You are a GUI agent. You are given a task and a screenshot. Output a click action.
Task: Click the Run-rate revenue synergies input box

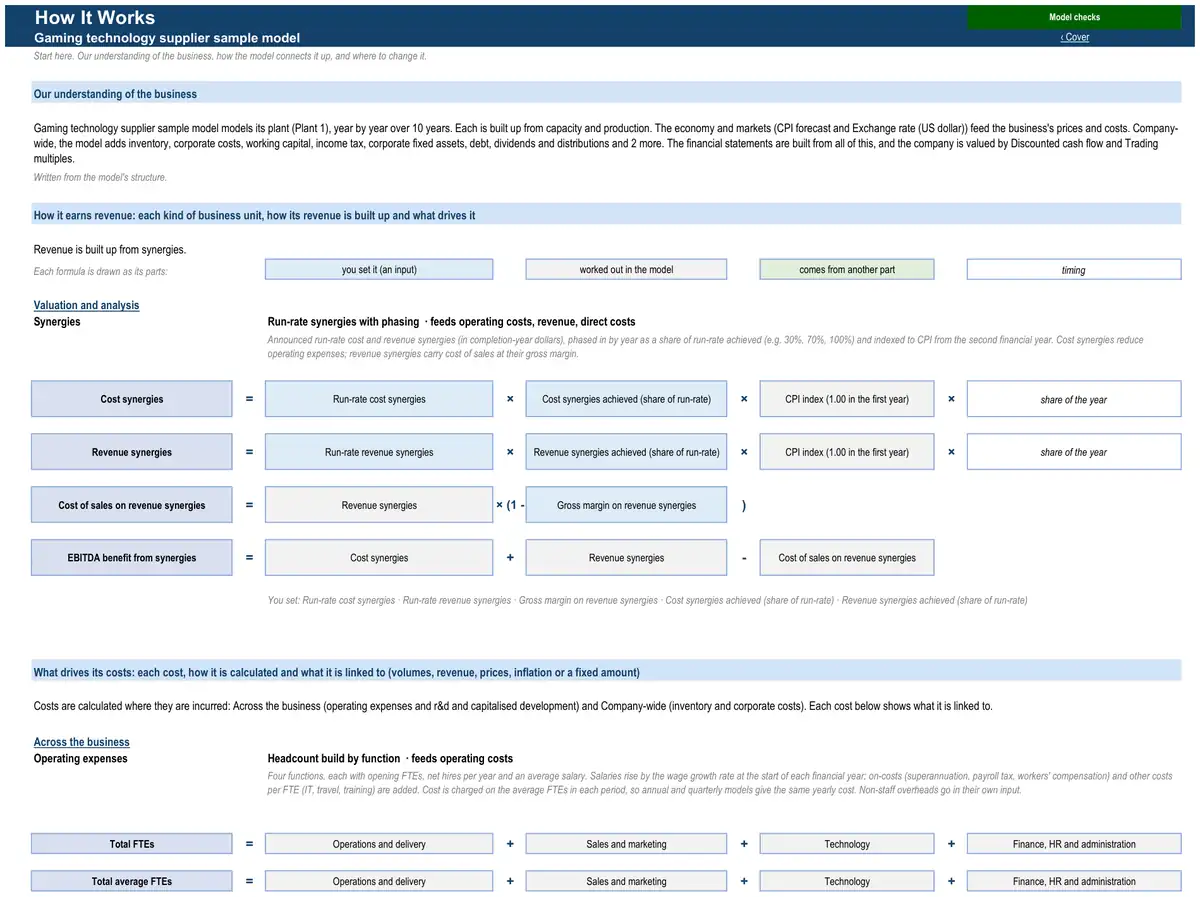coord(379,452)
